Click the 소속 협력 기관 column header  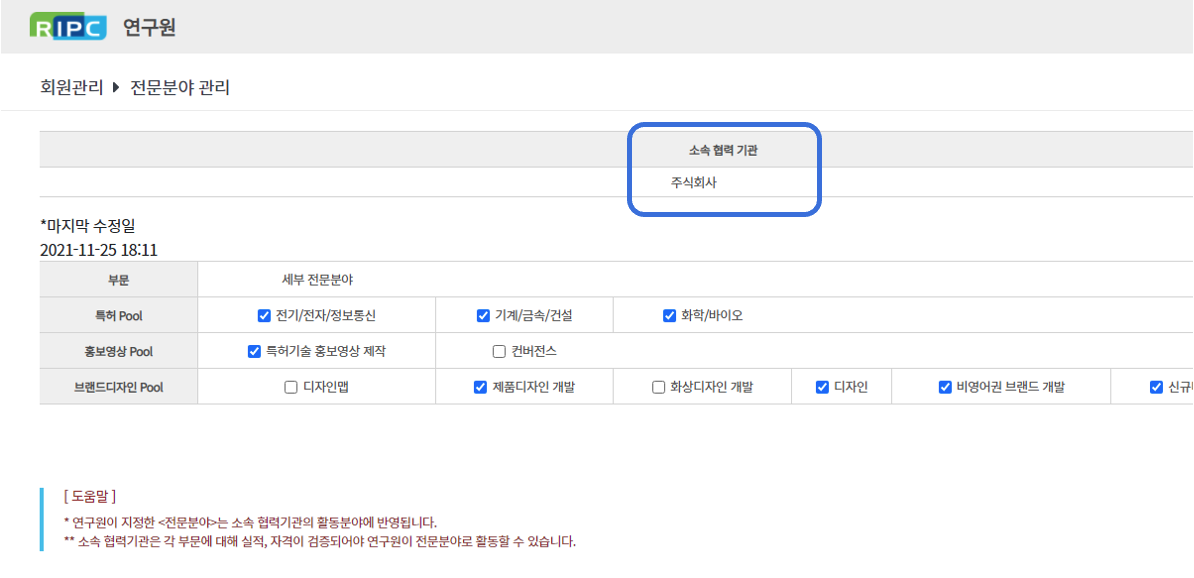tap(723, 150)
